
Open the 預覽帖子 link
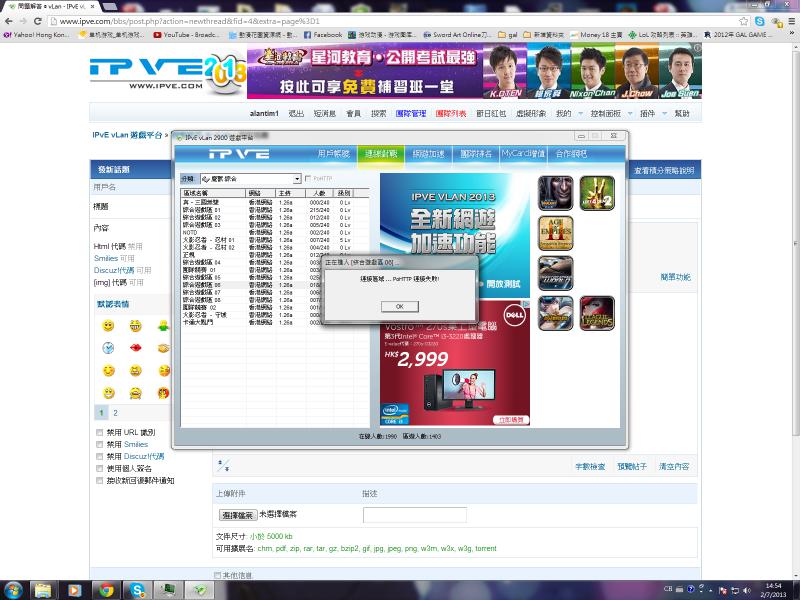pos(632,466)
